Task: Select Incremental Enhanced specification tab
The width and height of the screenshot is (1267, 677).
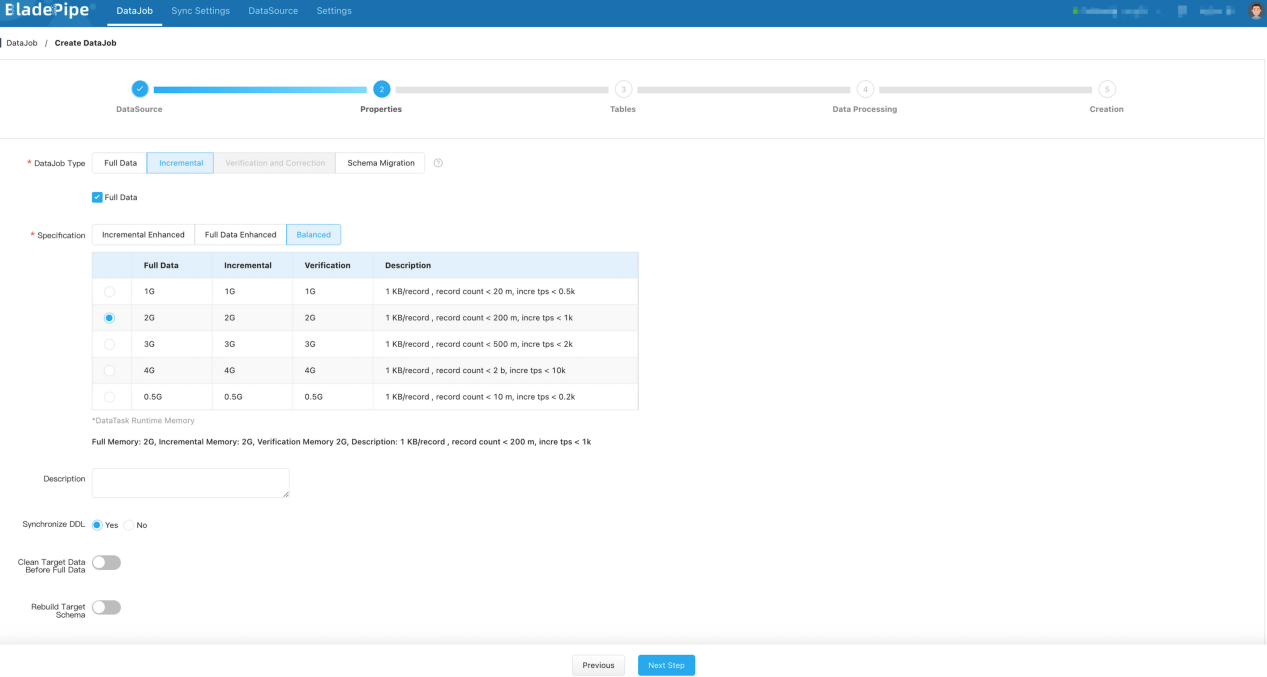Action: (143, 234)
